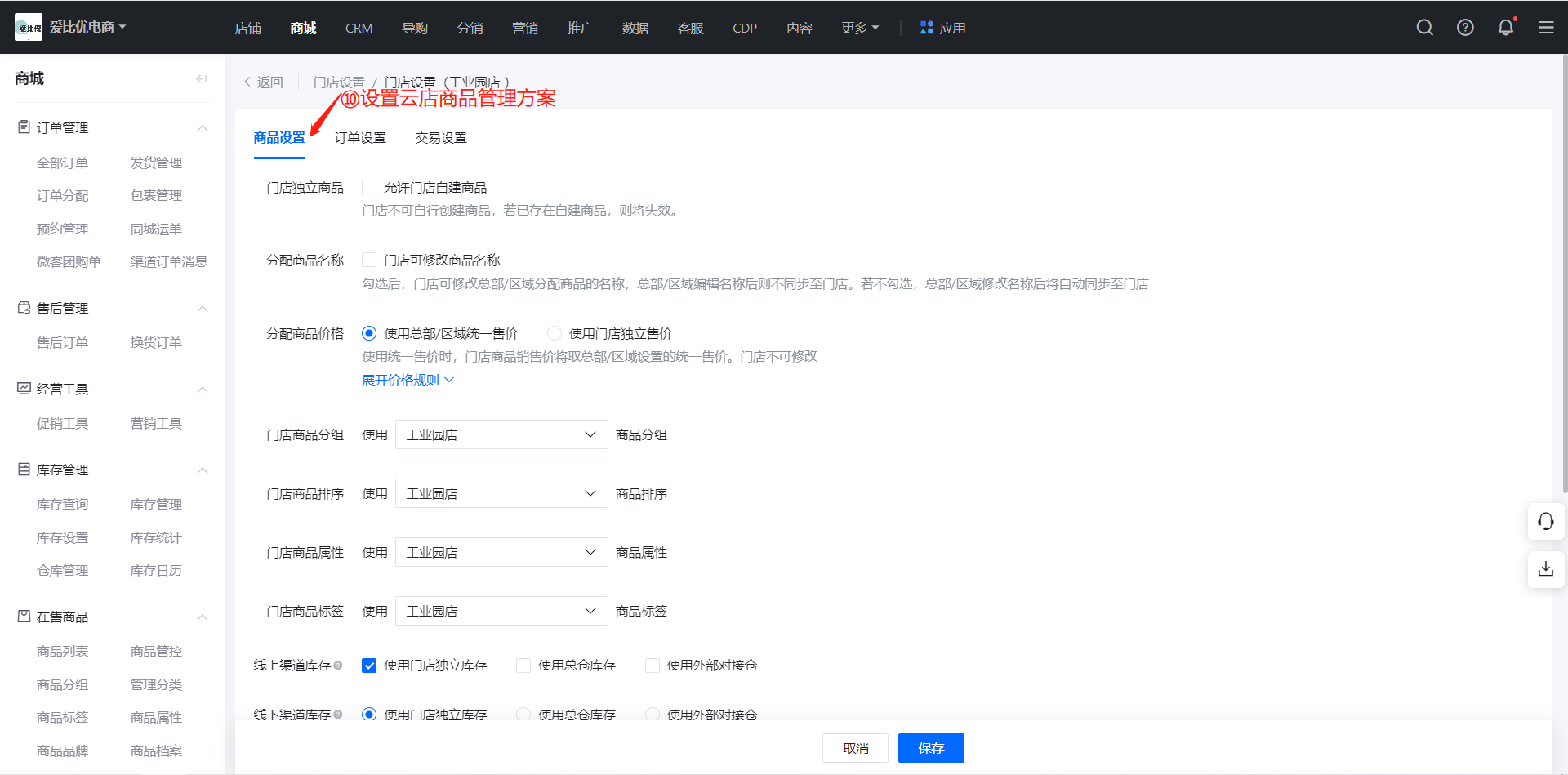Image resolution: width=1568 pixels, height=775 pixels.
Task: Collapse the 订单管理 section chevron
Action: [203, 128]
